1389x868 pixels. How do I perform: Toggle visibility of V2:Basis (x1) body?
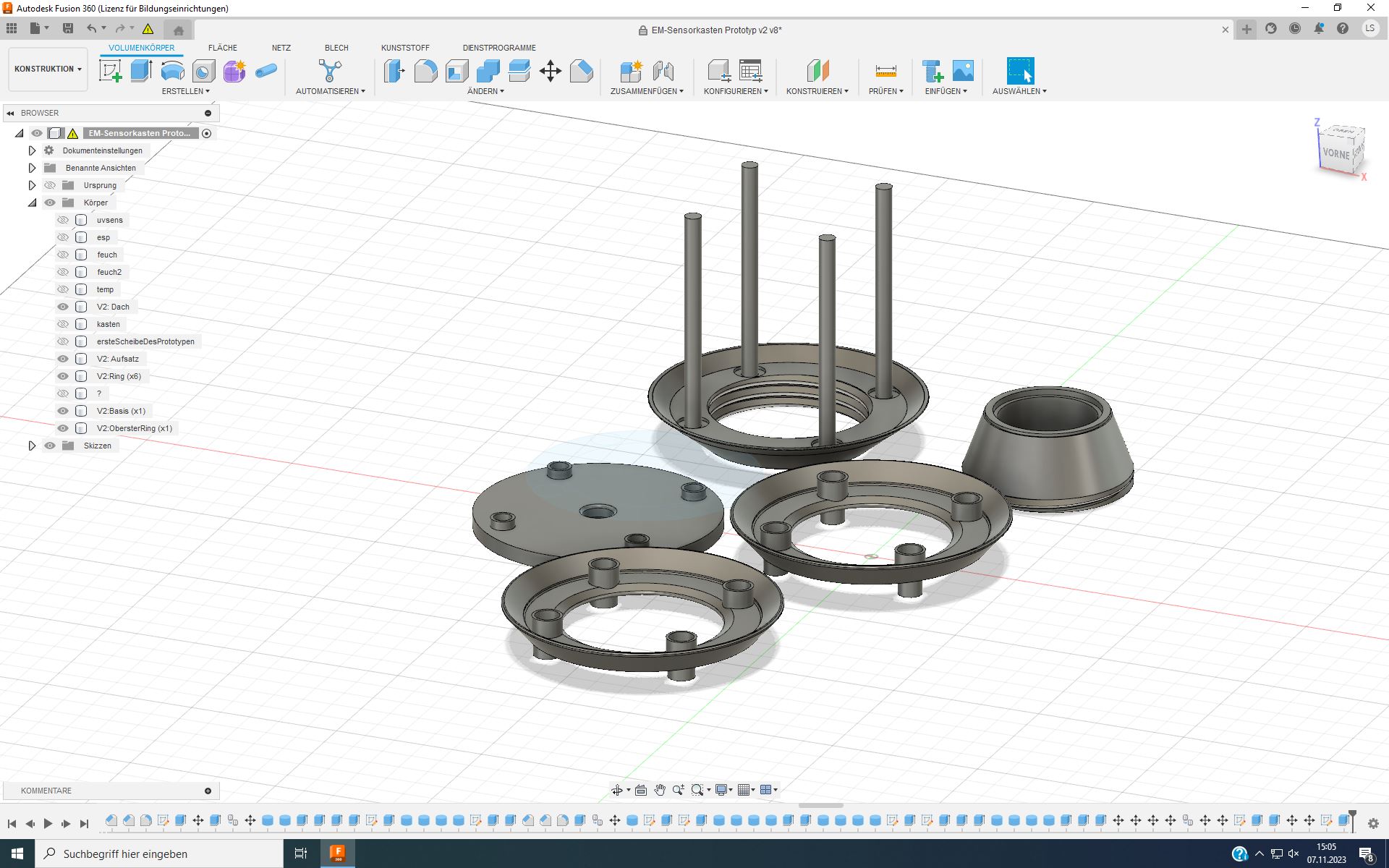[63, 411]
